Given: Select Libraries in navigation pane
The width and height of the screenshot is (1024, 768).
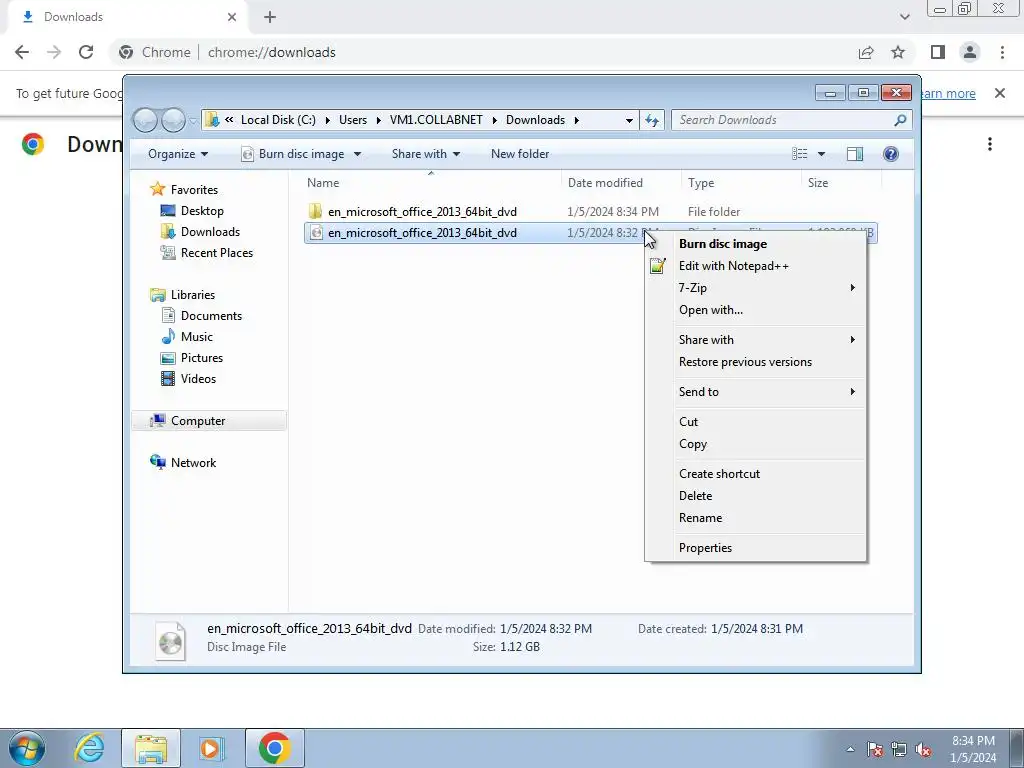Looking at the screenshot, I should pos(193,295).
